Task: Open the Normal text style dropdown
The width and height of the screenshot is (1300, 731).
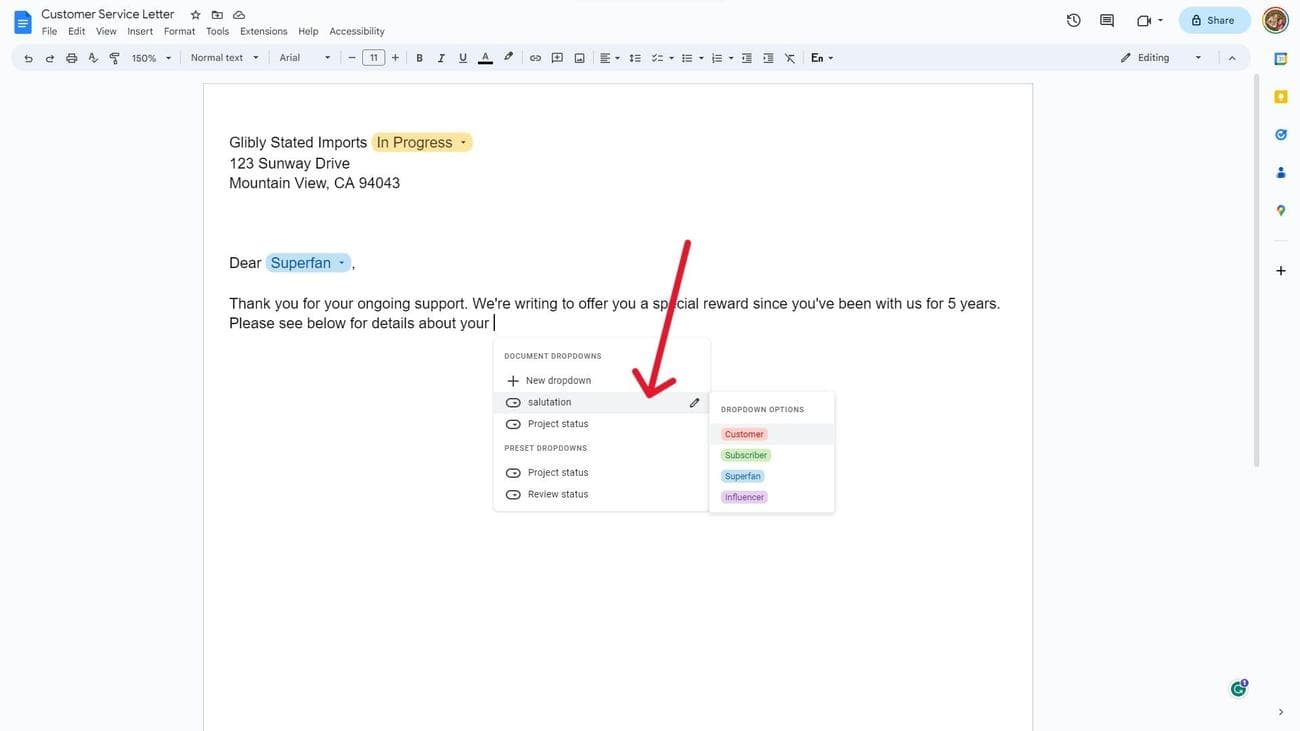Action: point(224,58)
